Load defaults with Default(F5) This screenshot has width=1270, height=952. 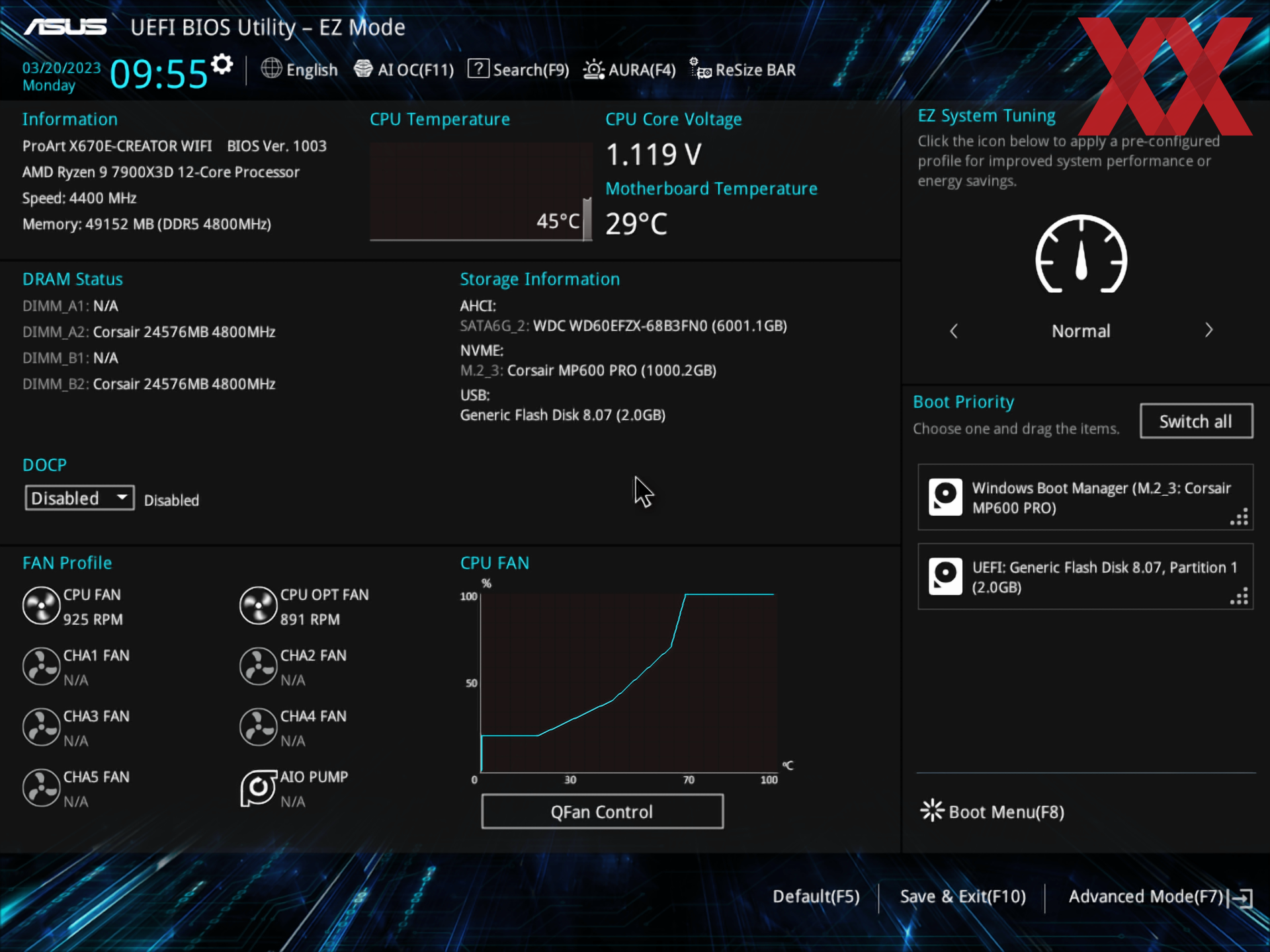click(816, 896)
